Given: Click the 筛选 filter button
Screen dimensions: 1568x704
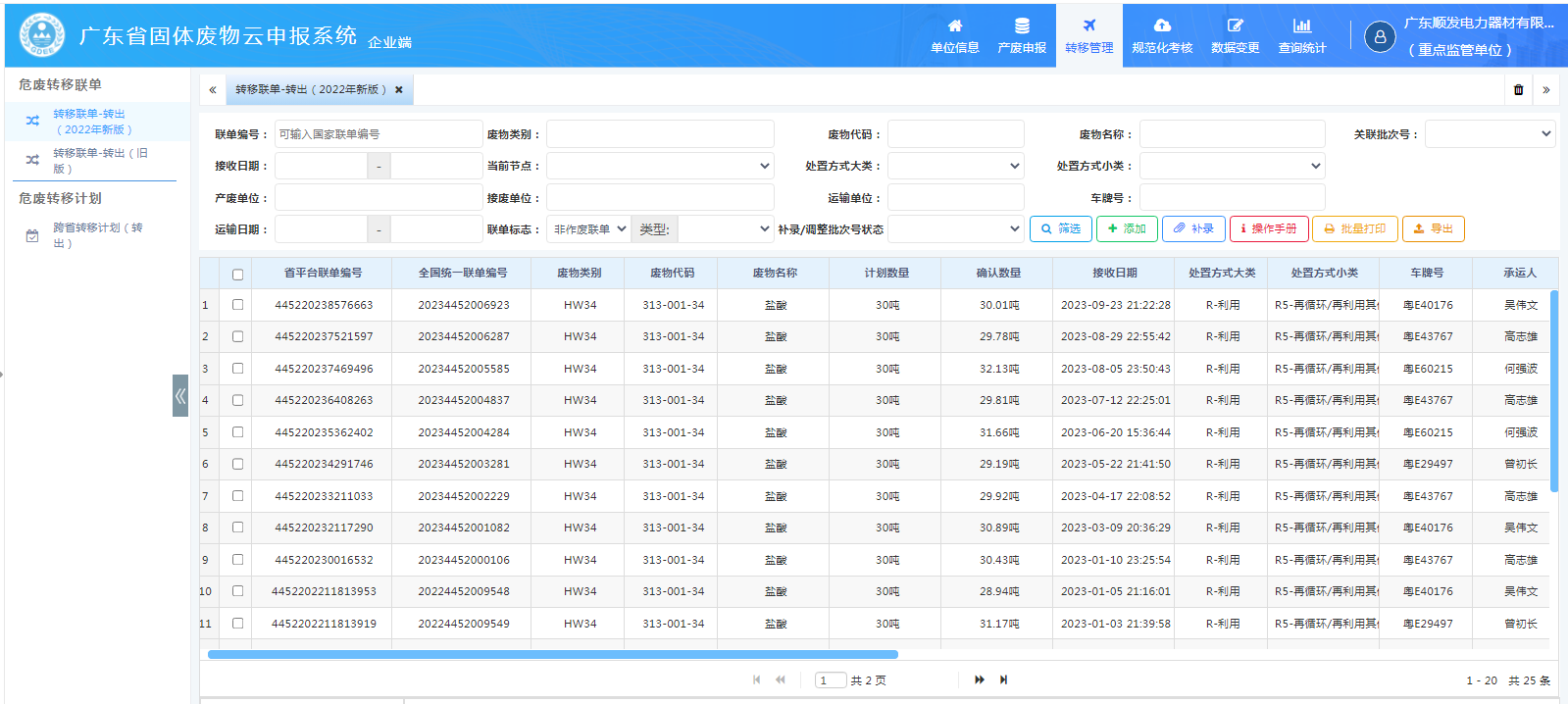Looking at the screenshot, I should coord(1060,229).
